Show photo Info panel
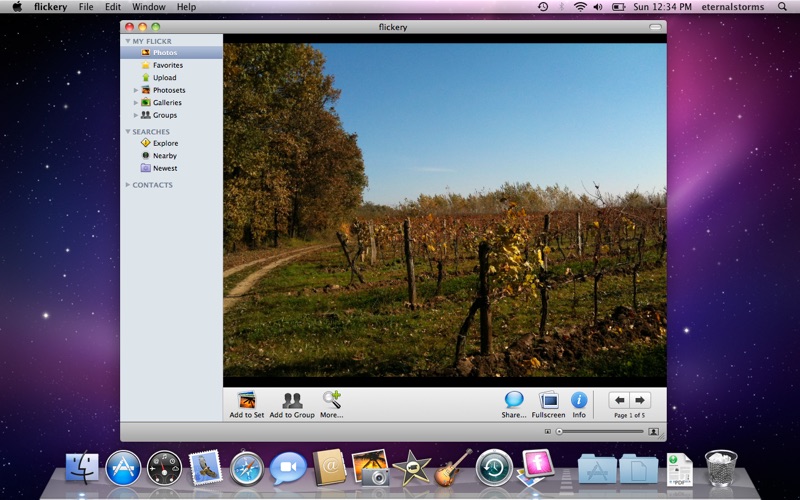This screenshot has width=800, height=500. point(579,400)
